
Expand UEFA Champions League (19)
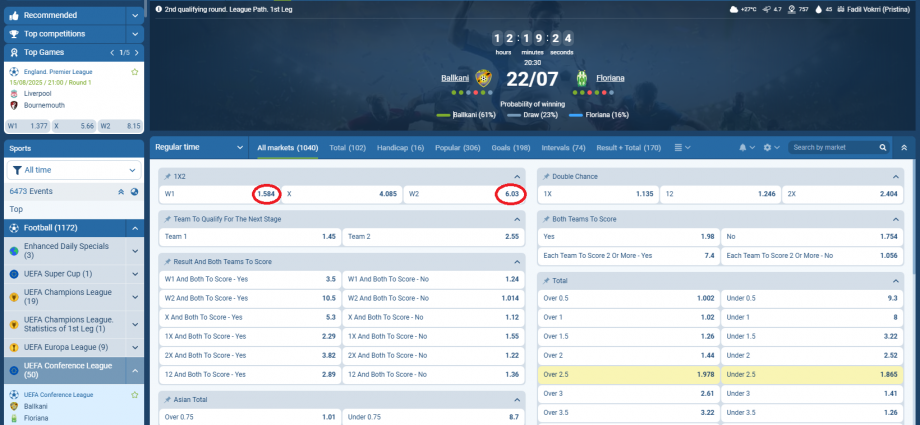point(135,297)
